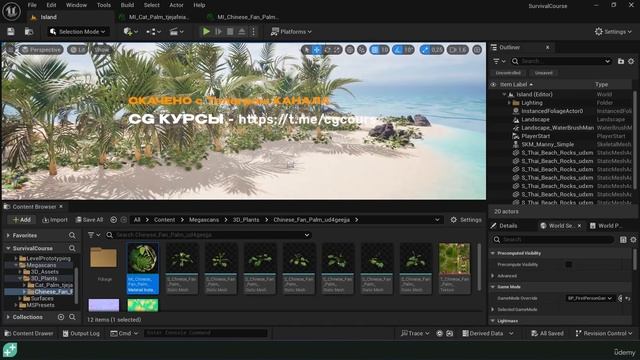640x360 pixels.
Task: Toggle grid snapping in the viewport
Action: pyautogui.click(x=375, y=50)
